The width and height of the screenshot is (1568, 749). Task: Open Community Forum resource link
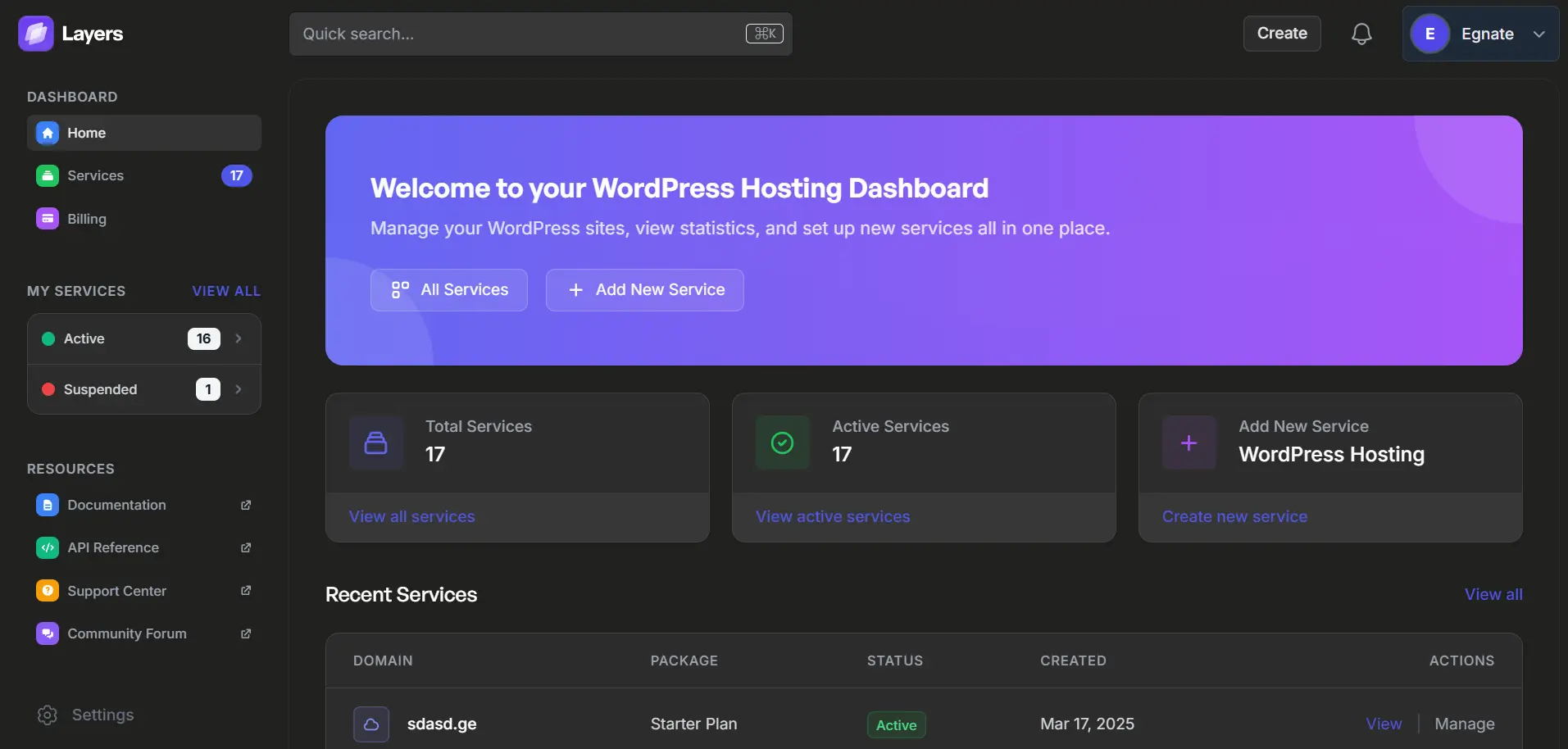pos(144,633)
